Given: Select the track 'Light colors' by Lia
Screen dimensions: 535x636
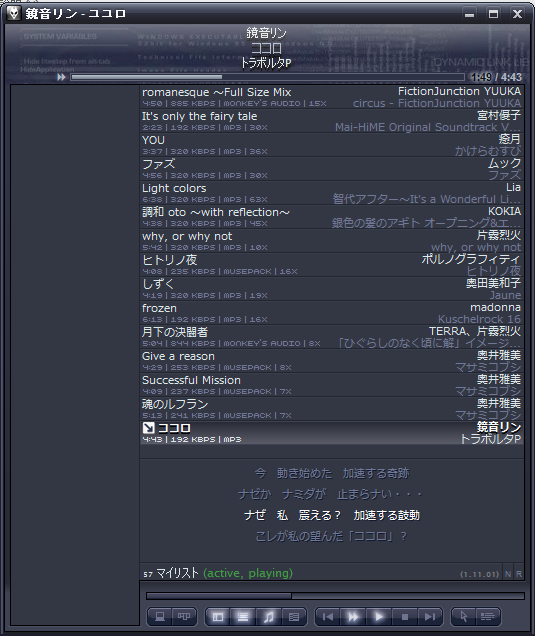Looking at the screenshot, I should pyautogui.click(x=331, y=193).
